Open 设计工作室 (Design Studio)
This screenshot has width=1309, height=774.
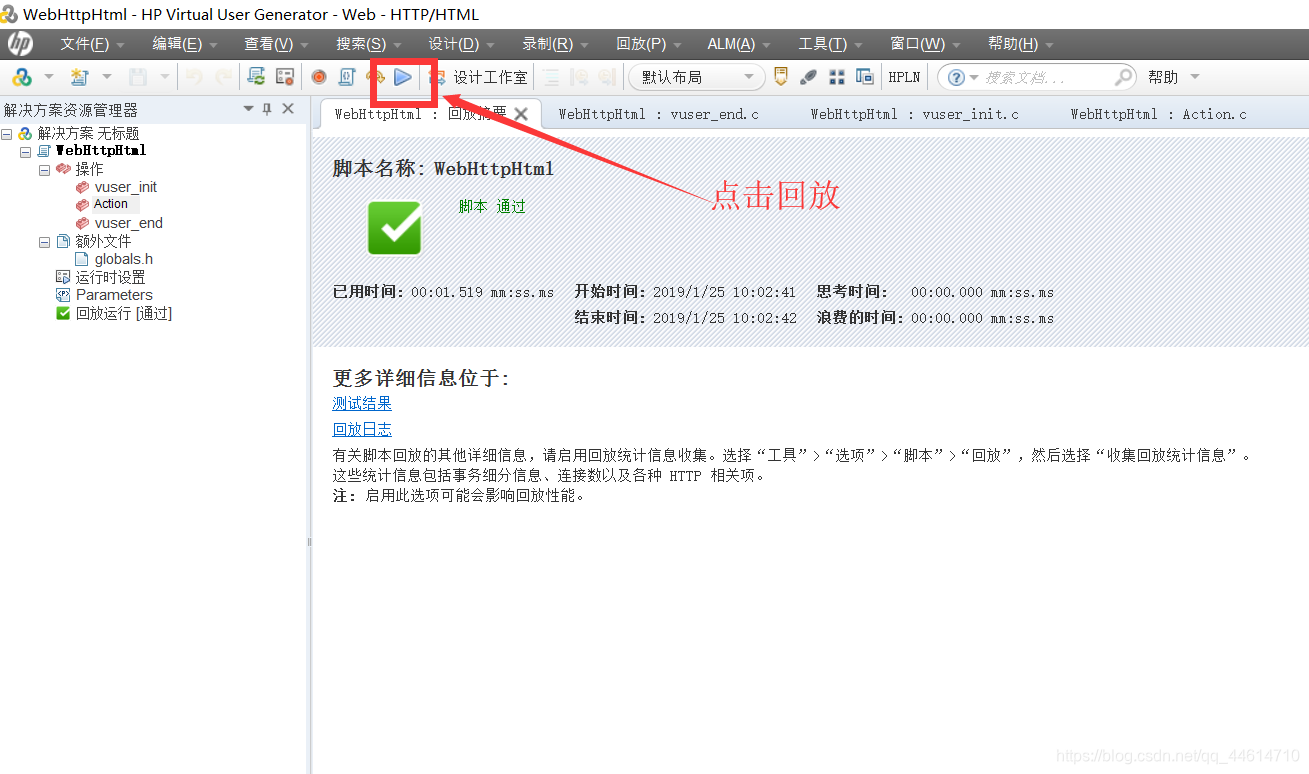tap(490, 77)
